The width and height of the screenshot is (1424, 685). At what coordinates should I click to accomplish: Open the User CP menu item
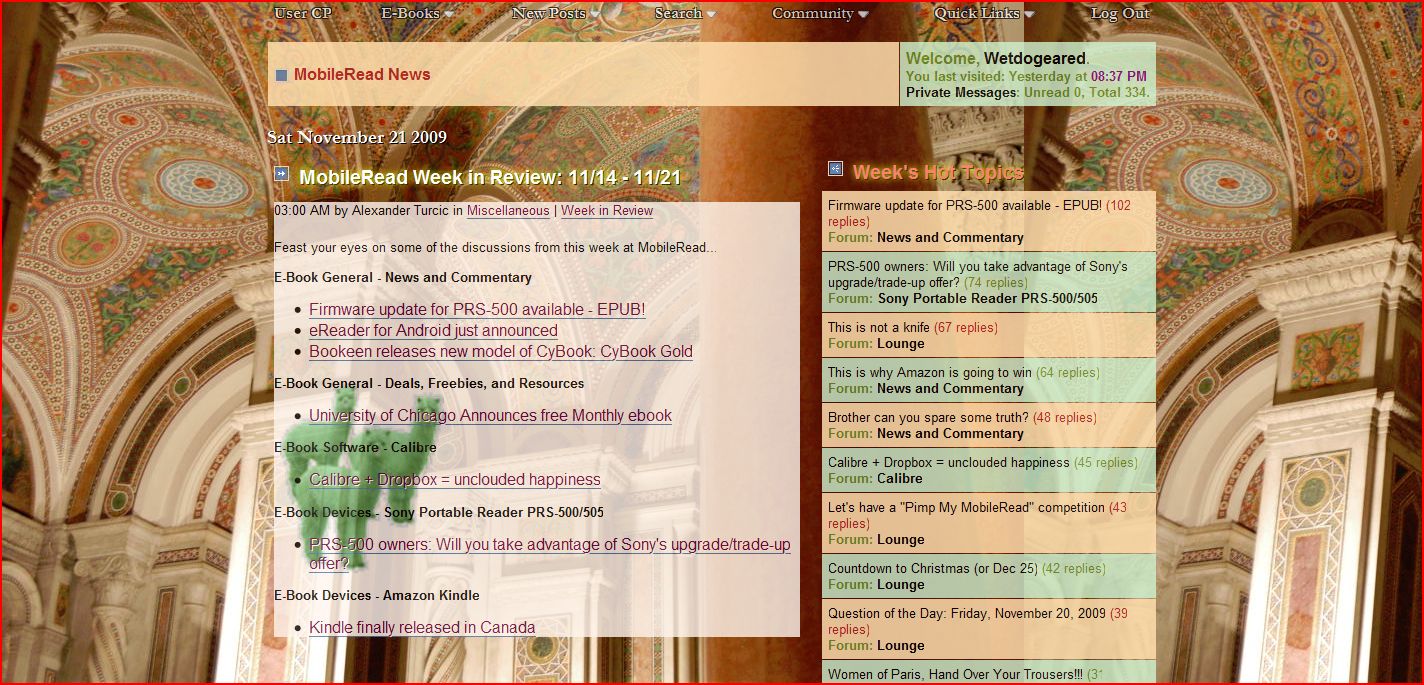(303, 14)
